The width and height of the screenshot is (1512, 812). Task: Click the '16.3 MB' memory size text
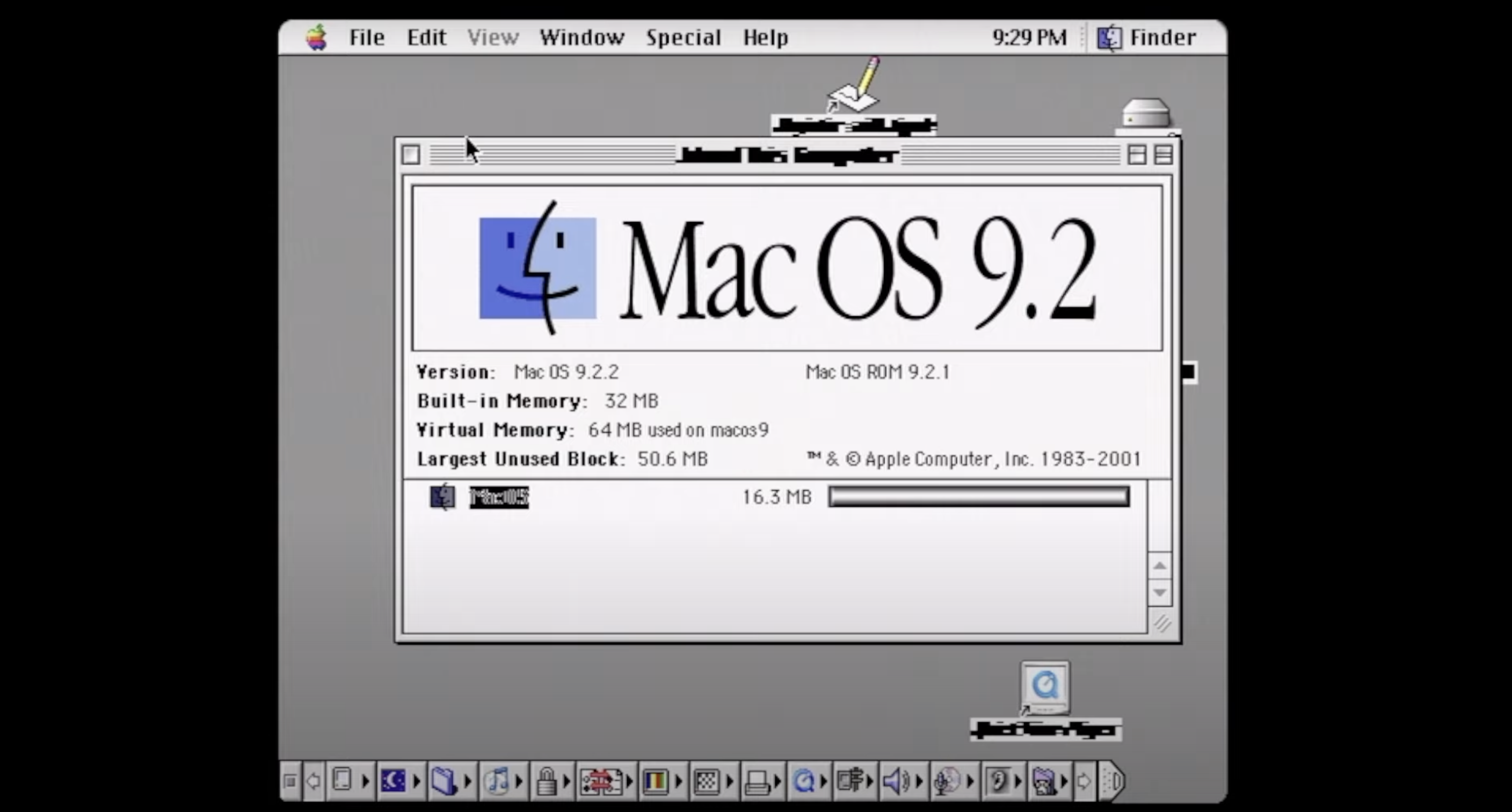click(x=777, y=497)
